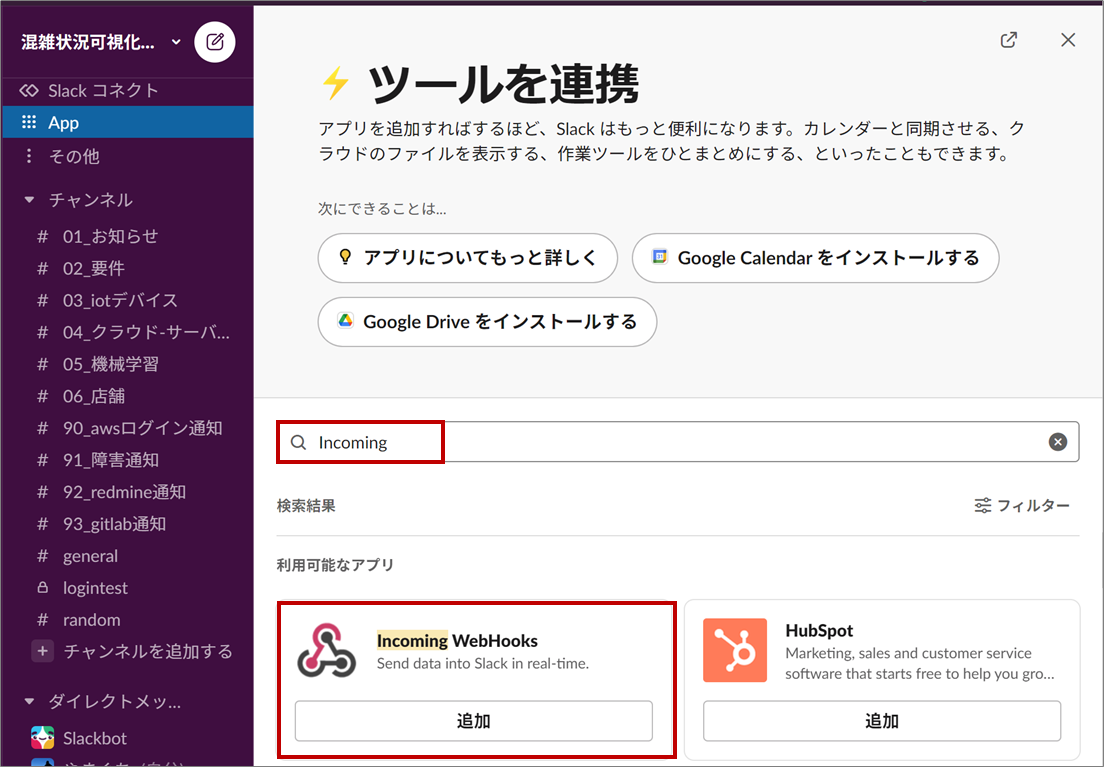Click the lightbulb icon
Image resolution: width=1104 pixels, height=767 pixels.
pos(345,257)
